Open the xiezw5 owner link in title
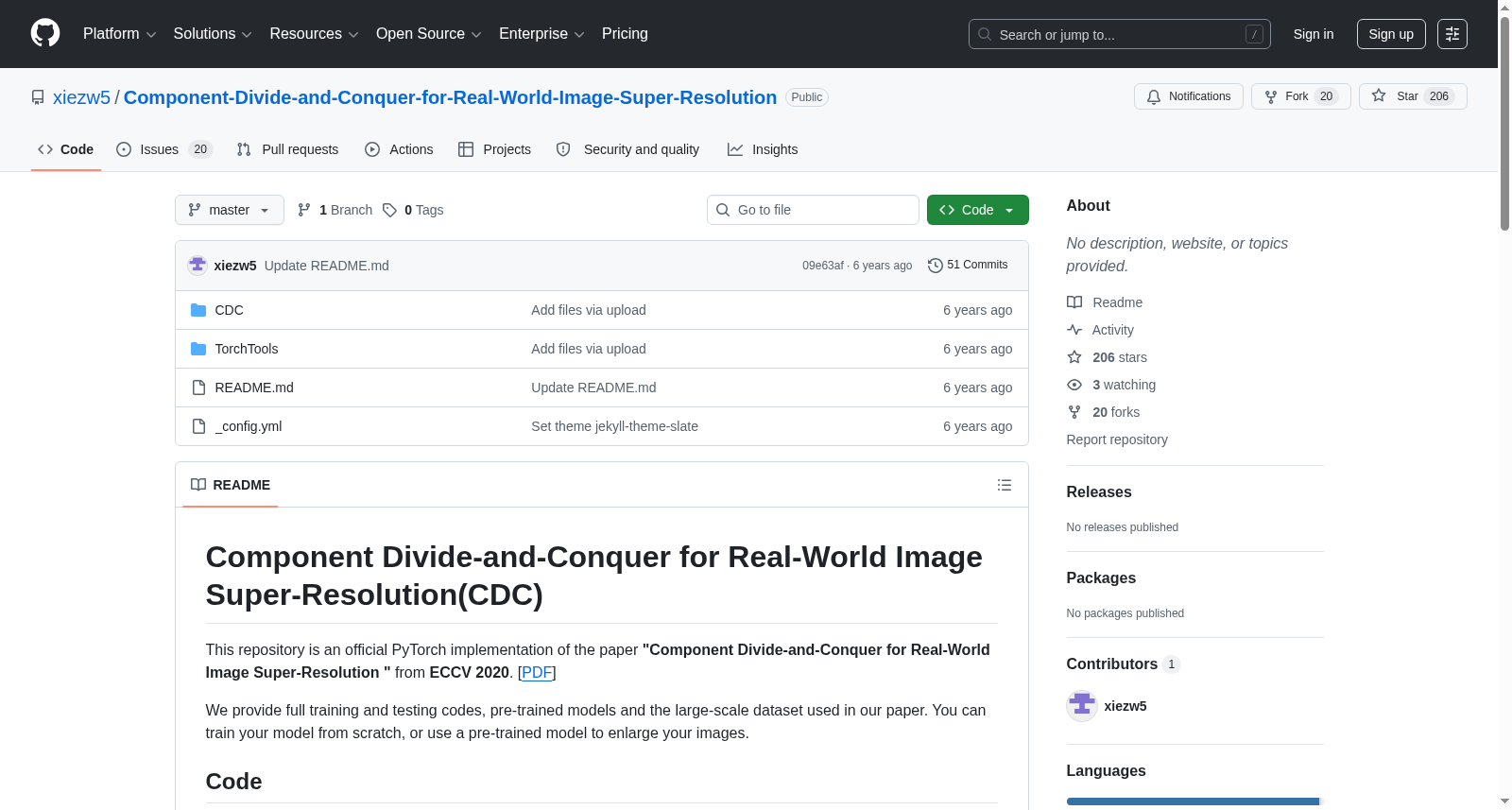The image size is (1512, 810). 81,97
